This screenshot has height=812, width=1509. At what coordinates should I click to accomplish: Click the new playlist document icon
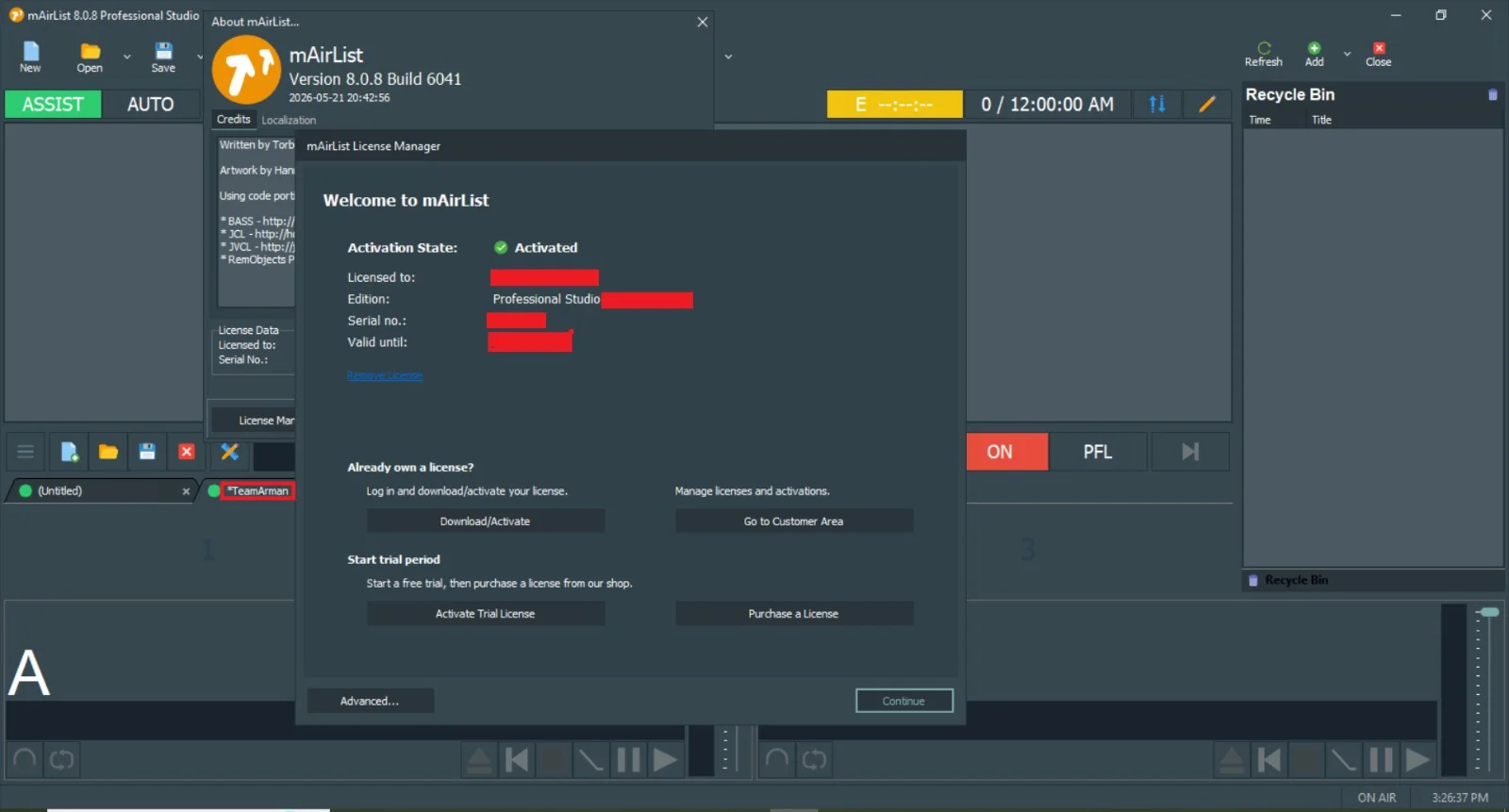pos(70,452)
